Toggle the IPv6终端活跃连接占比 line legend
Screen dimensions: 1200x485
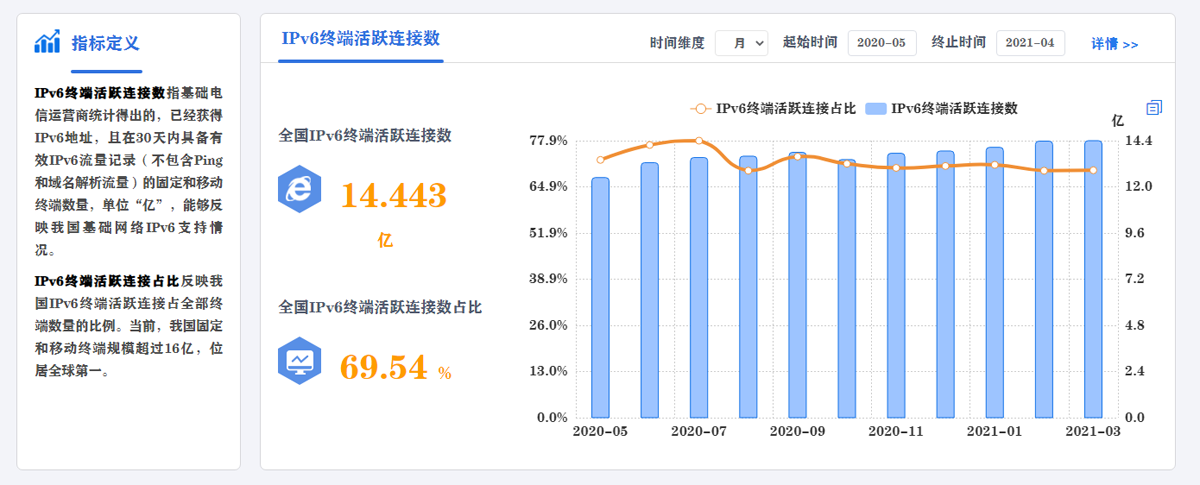point(772,108)
